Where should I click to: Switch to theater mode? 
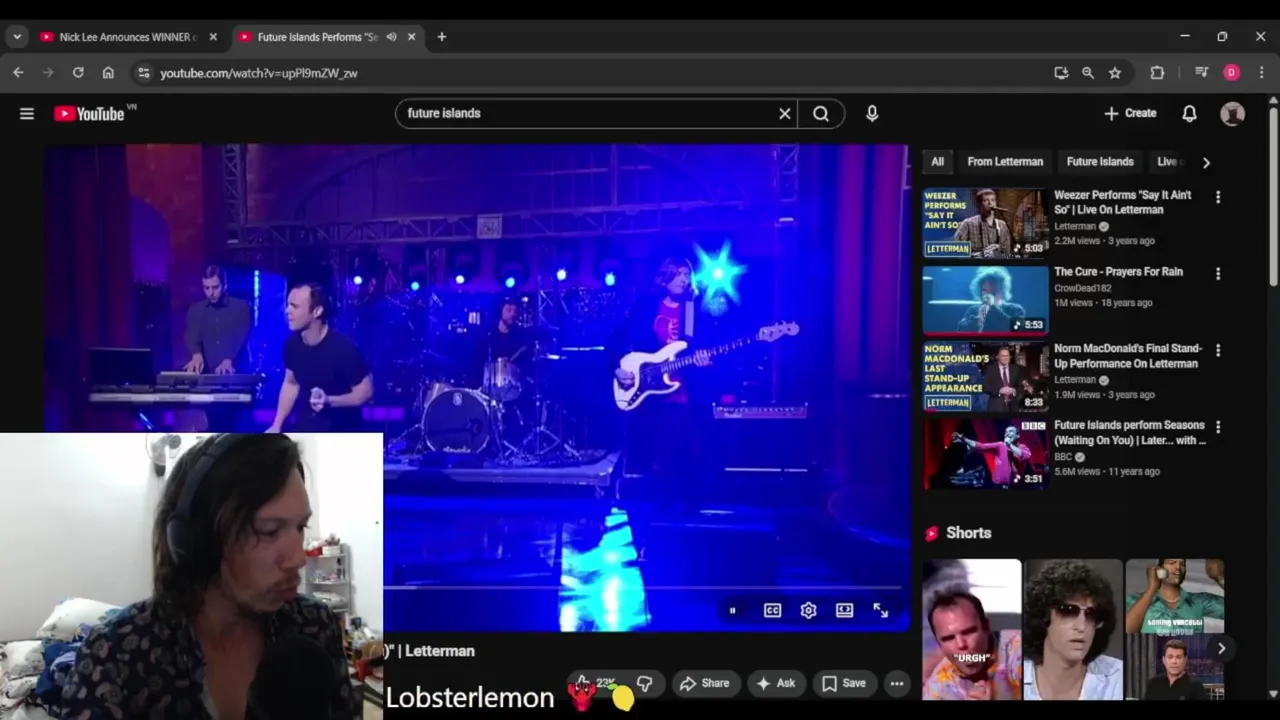pyautogui.click(x=844, y=610)
